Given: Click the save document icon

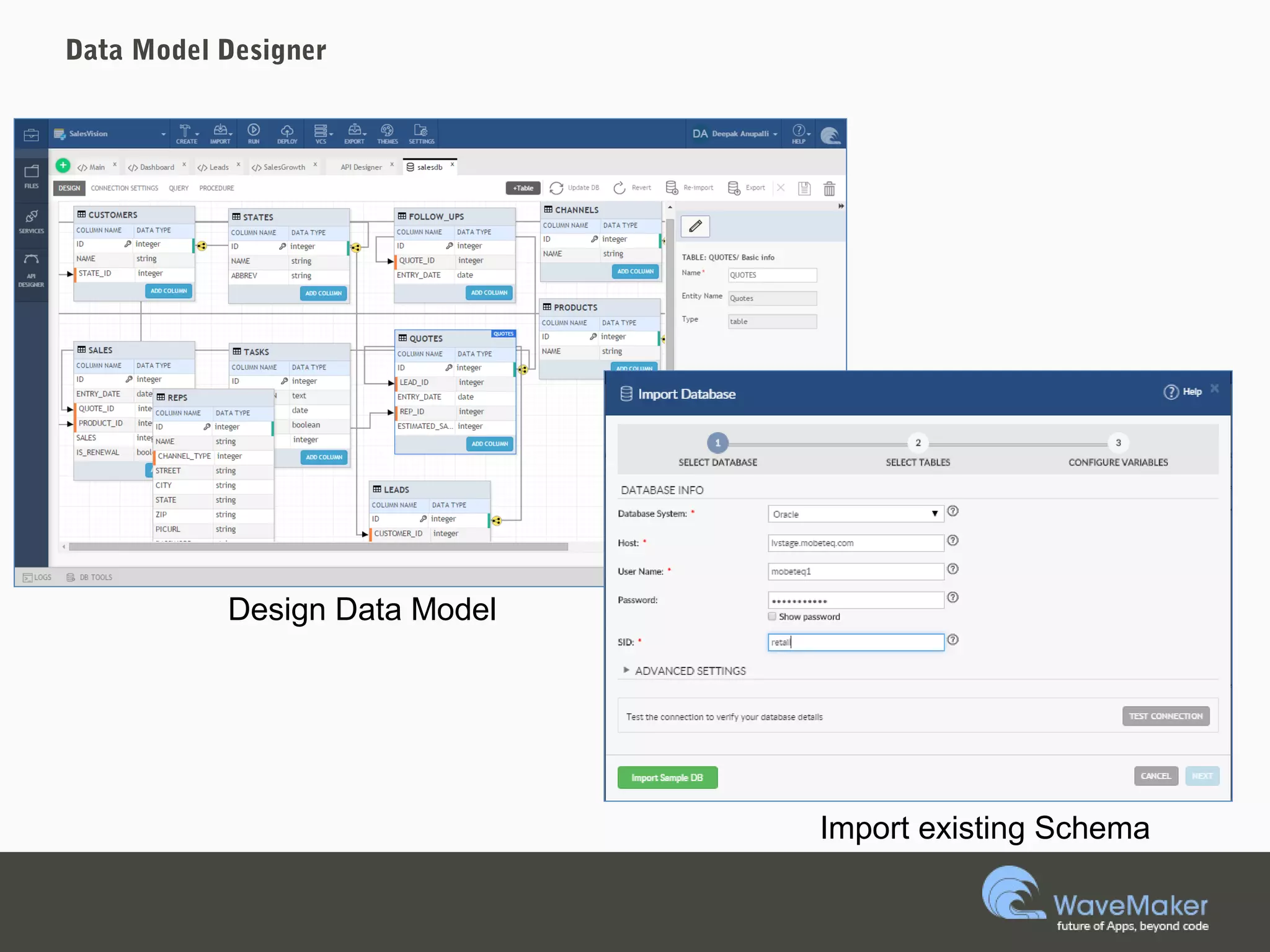Looking at the screenshot, I should coord(804,188).
